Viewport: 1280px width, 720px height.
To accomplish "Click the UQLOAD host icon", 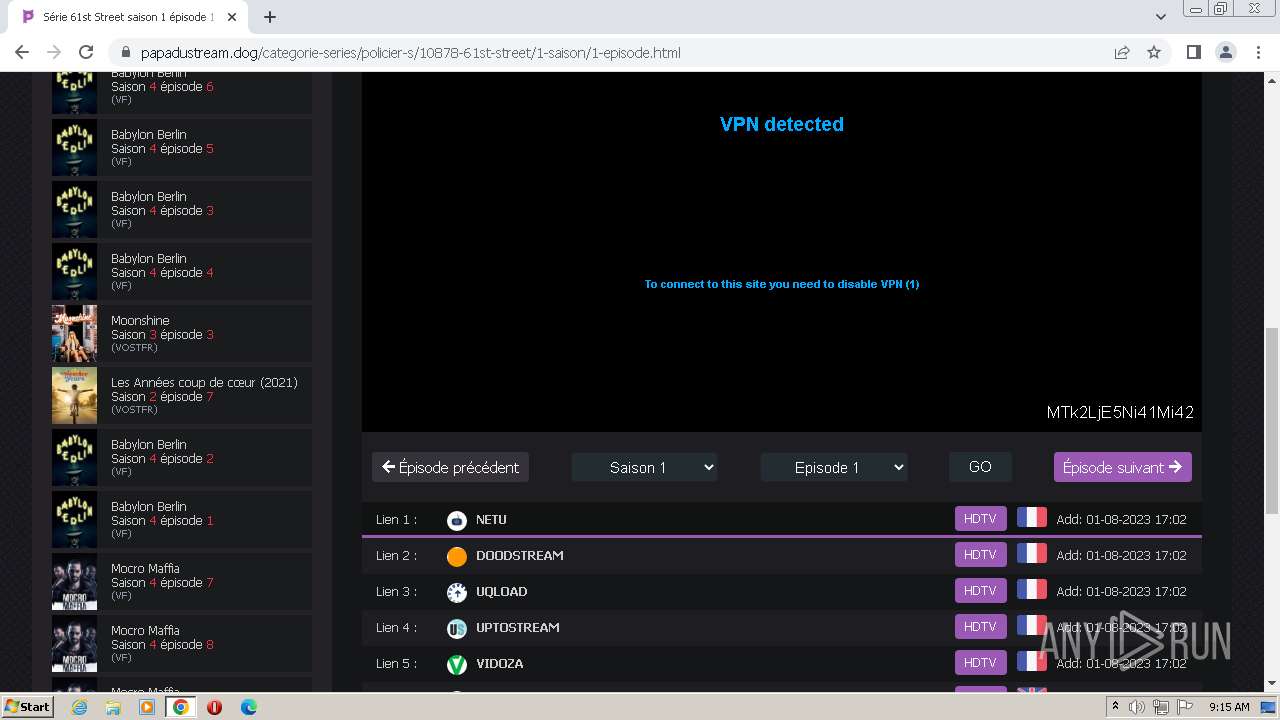I will [457, 592].
